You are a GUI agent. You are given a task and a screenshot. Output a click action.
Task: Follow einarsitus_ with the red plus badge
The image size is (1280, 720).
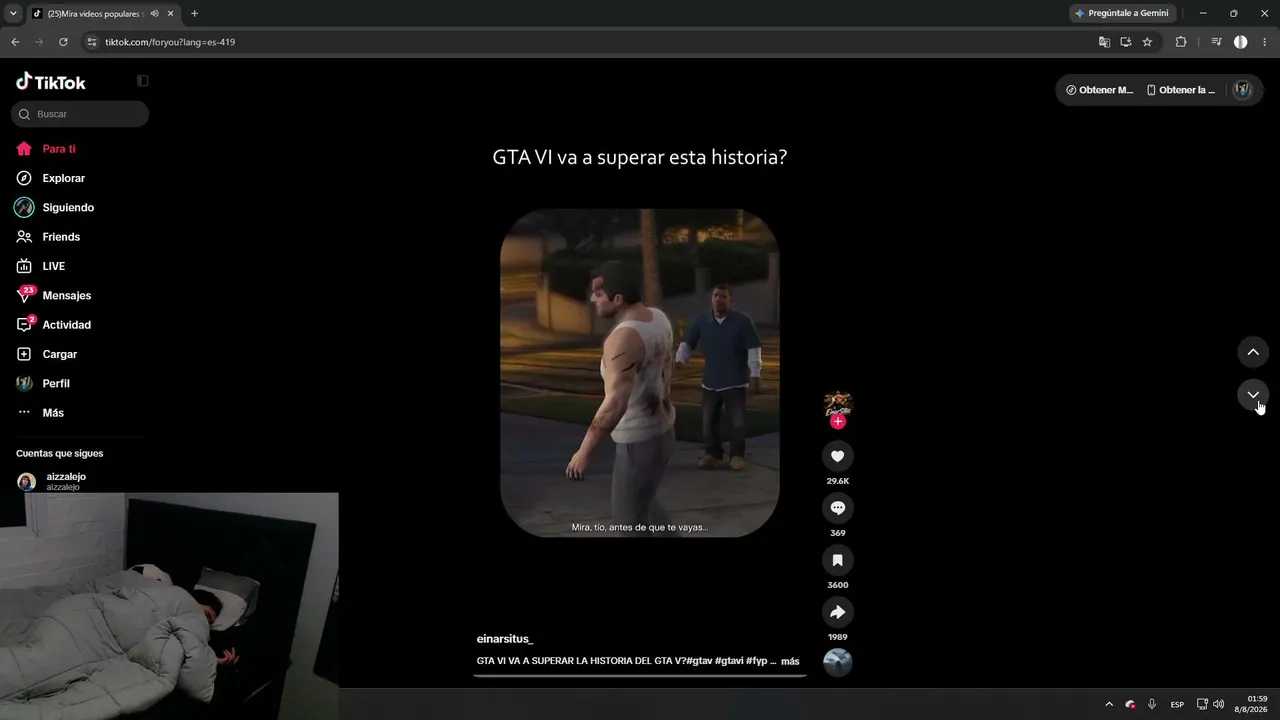[838, 422]
